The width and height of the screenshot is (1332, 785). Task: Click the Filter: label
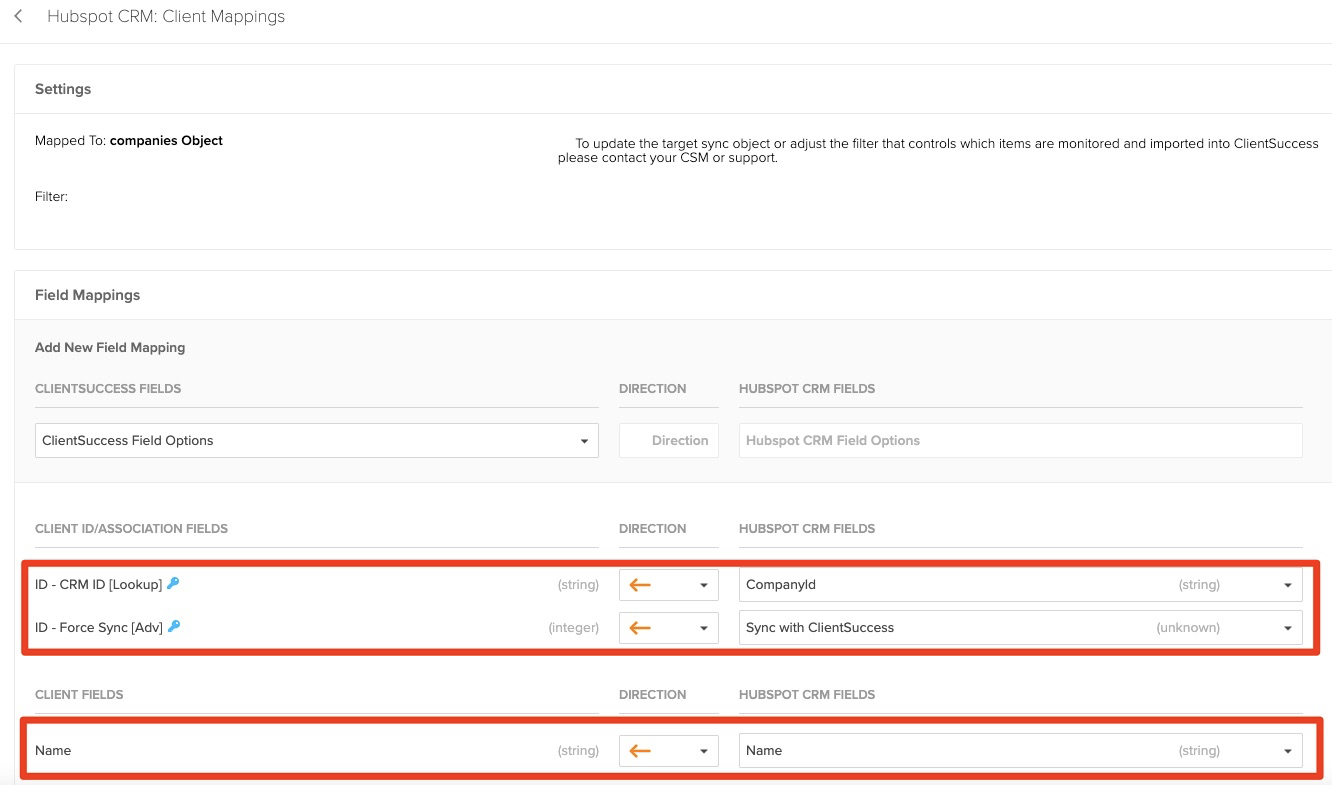click(x=51, y=196)
